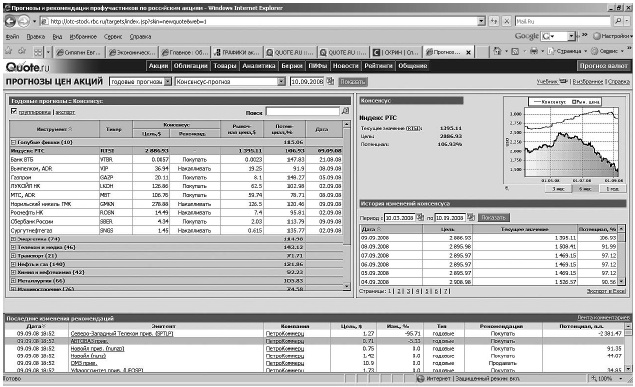
Task: Click the Показать button next to date
Action: point(353,82)
